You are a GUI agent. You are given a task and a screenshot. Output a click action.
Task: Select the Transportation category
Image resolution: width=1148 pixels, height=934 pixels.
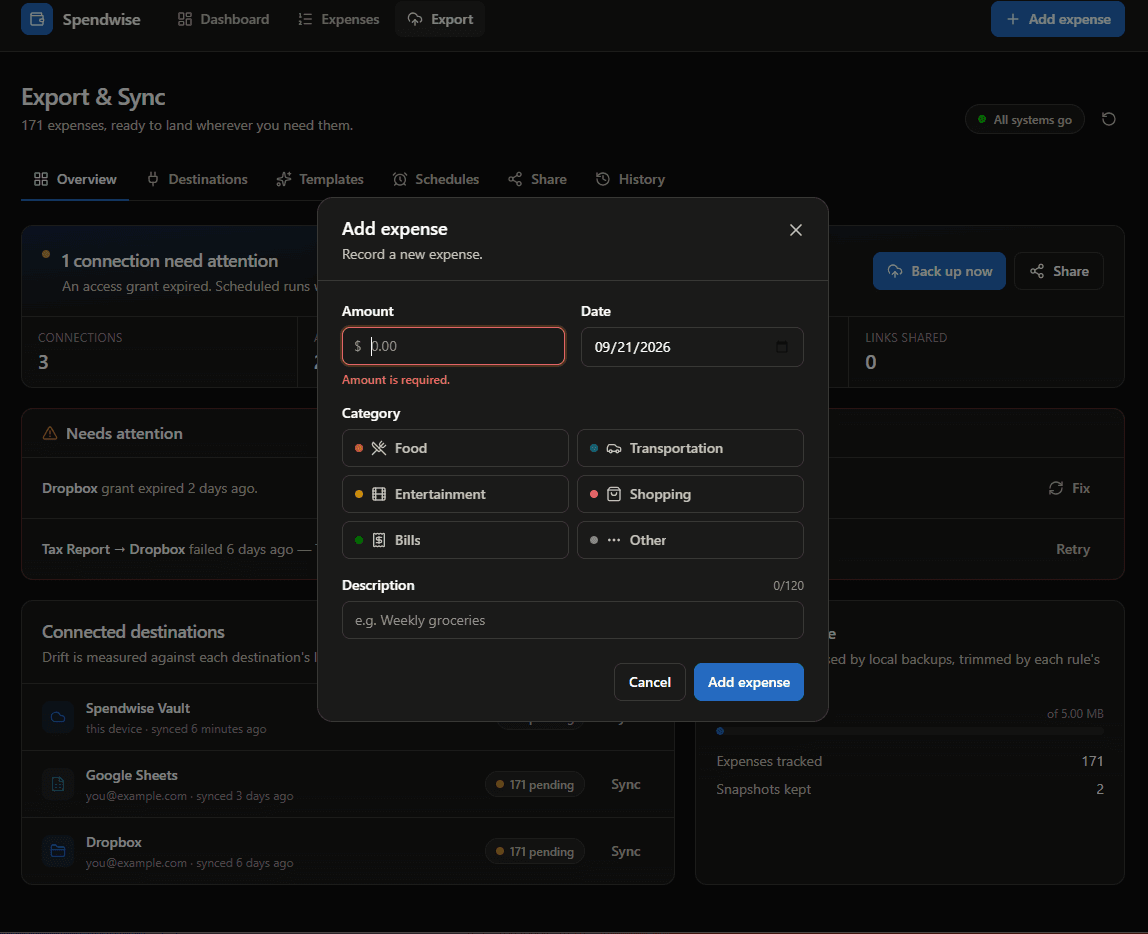(690, 448)
